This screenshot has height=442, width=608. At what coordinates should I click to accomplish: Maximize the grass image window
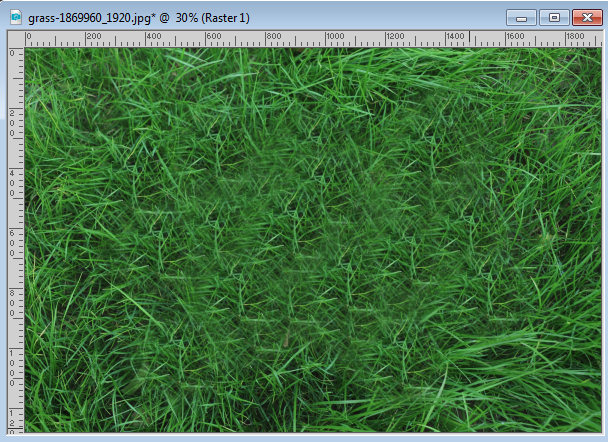[x=554, y=18]
